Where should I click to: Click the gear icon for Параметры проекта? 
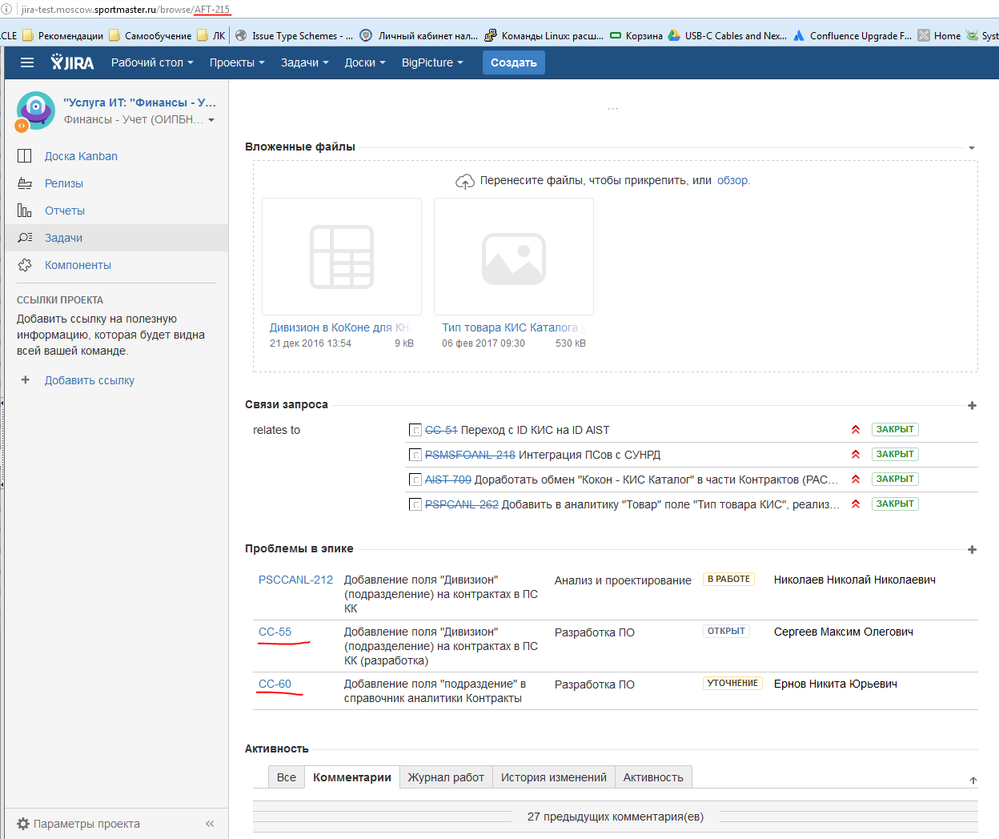tap(23, 824)
